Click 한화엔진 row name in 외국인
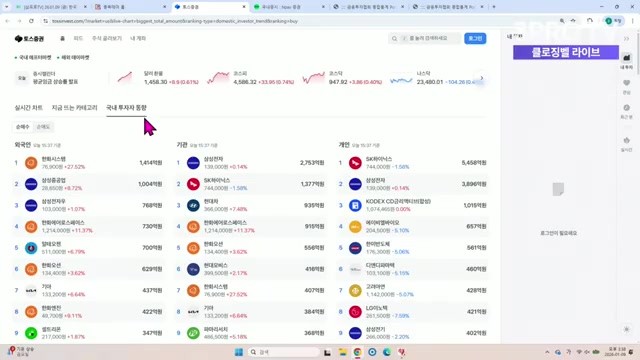 point(51,308)
